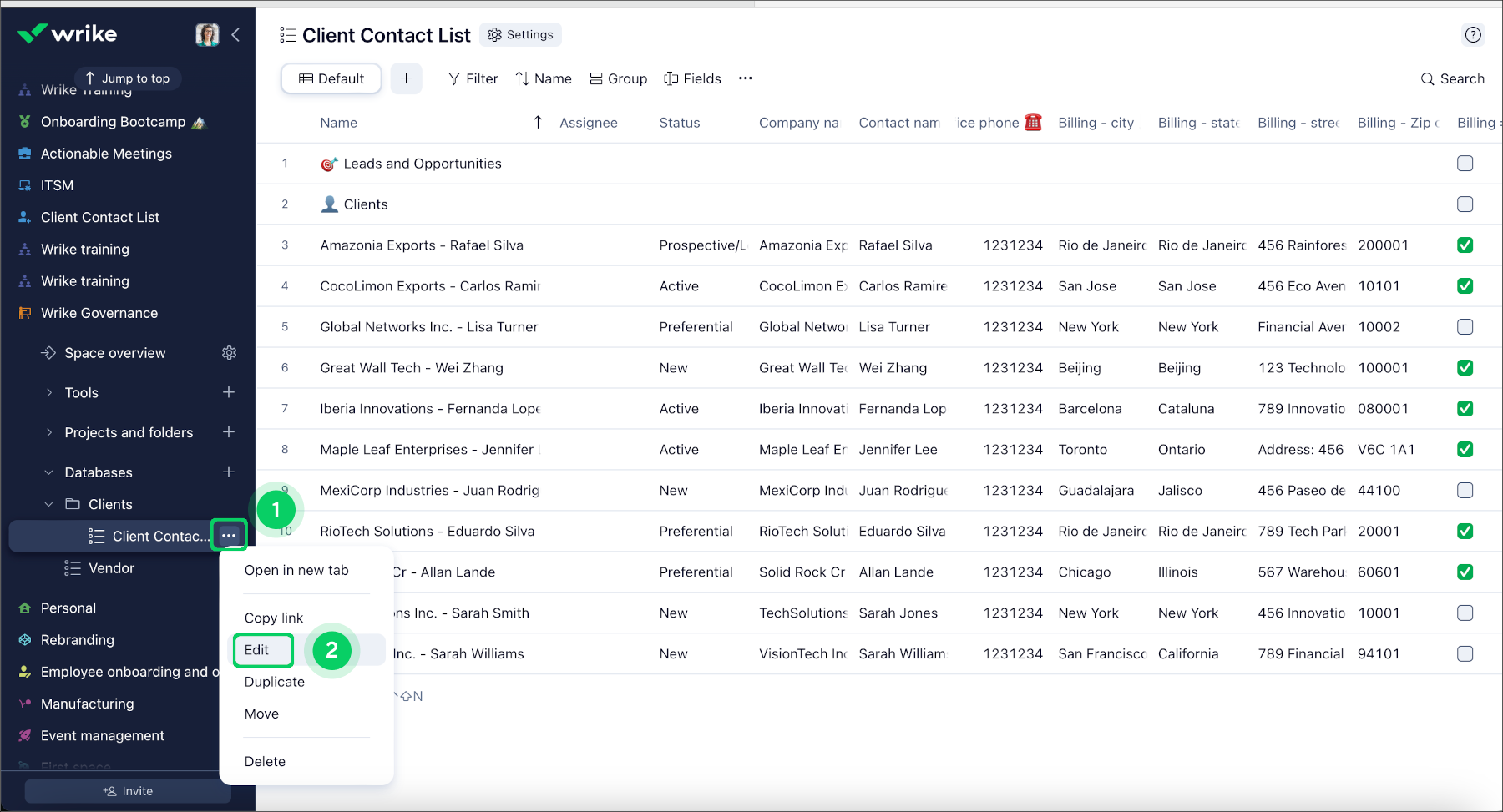
Task: Select Duplicate from the context menu
Action: click(x=273, y=681)
